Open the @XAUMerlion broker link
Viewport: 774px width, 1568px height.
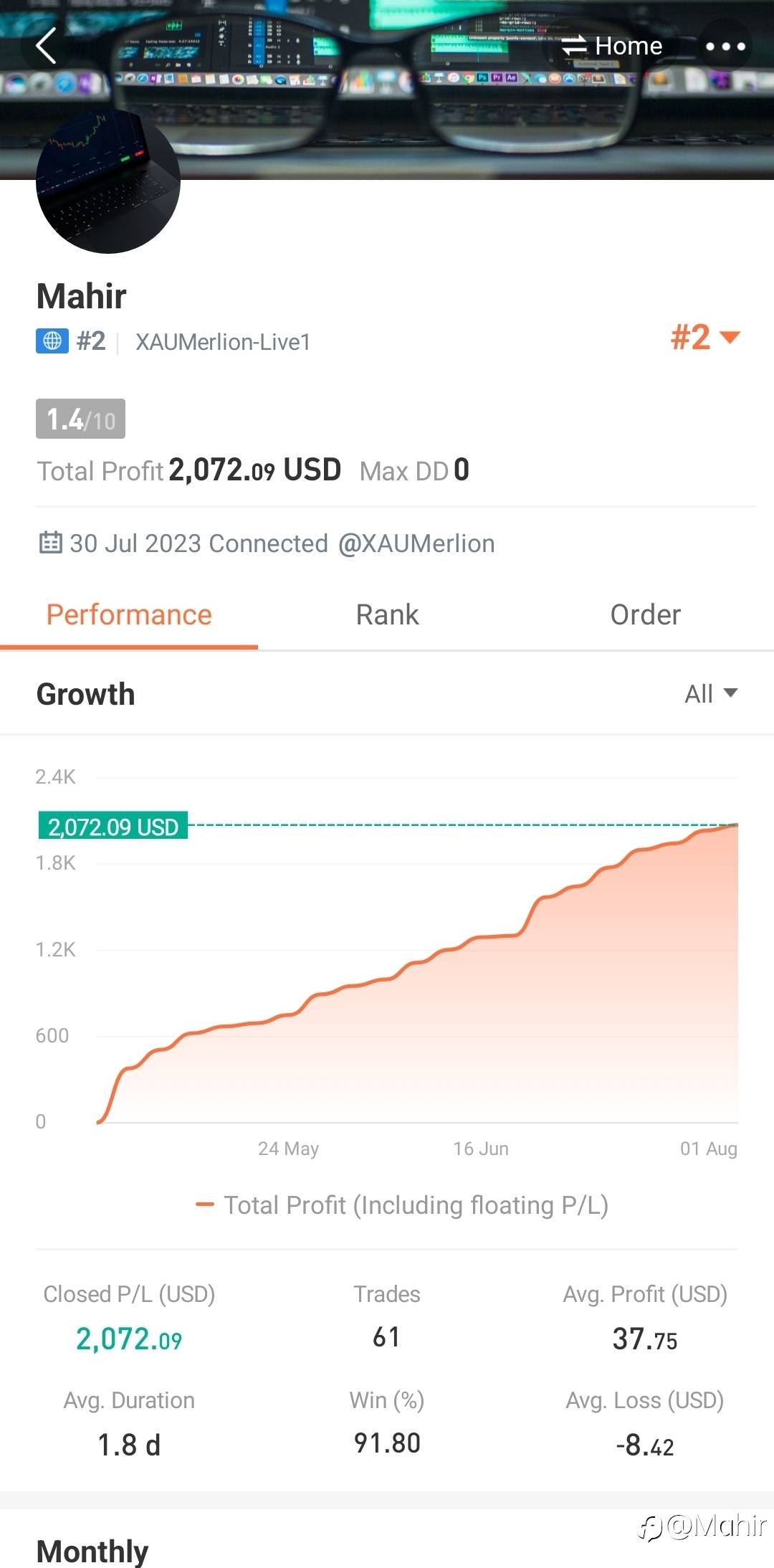click(x=416, y=543)
